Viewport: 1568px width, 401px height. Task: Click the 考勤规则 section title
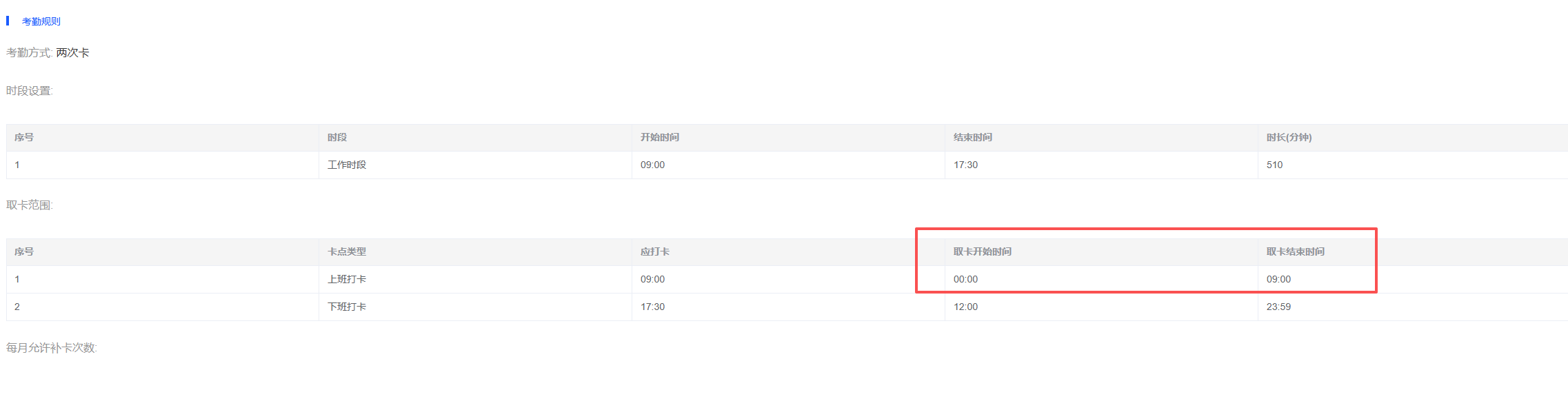pos(41,21)
